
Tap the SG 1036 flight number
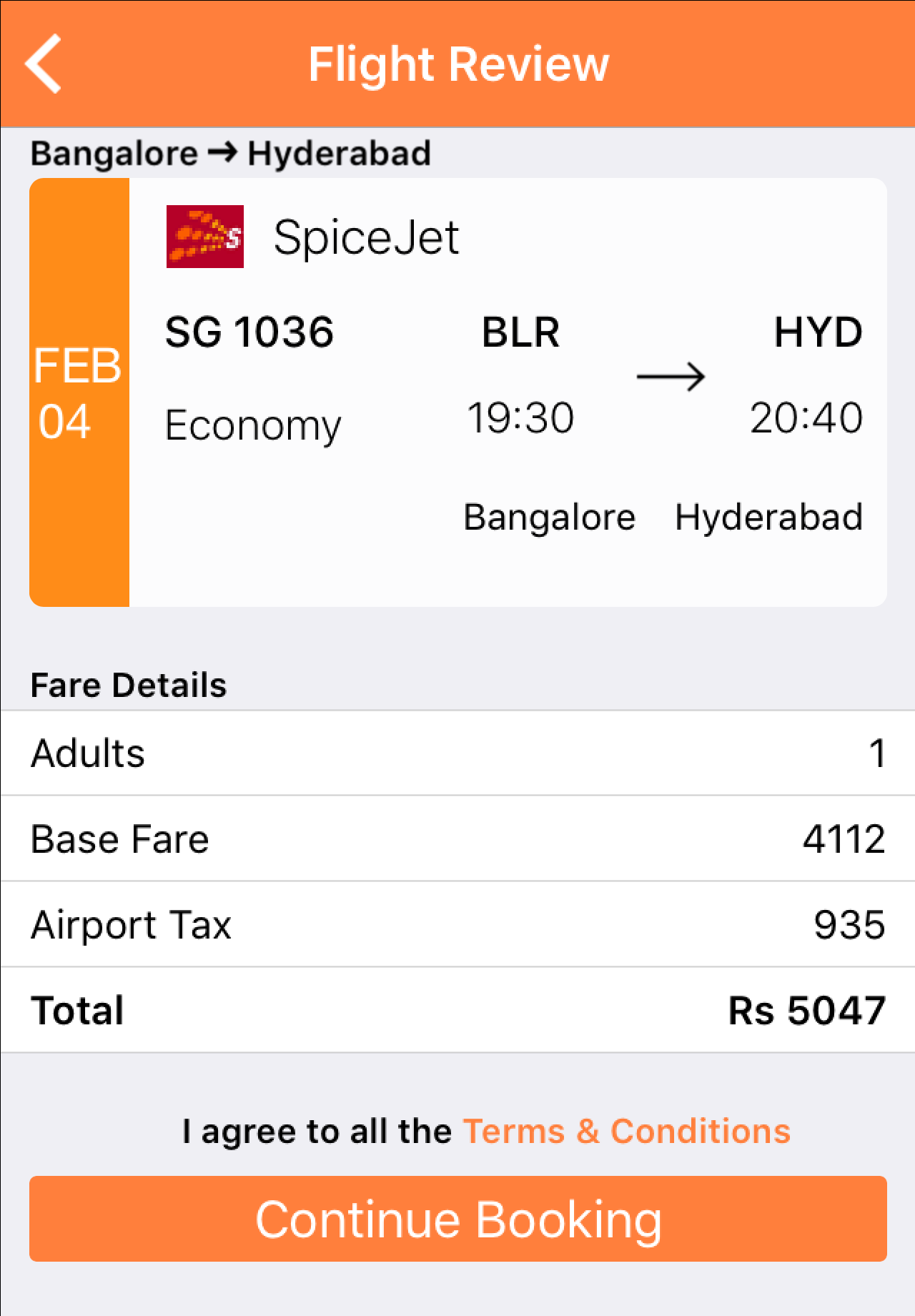point(249,332)
